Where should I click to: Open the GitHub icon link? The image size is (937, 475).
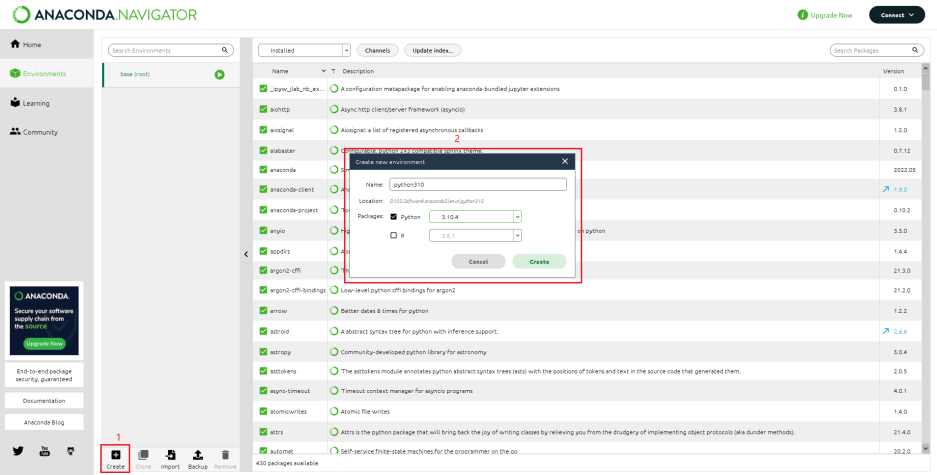(71, 451)
